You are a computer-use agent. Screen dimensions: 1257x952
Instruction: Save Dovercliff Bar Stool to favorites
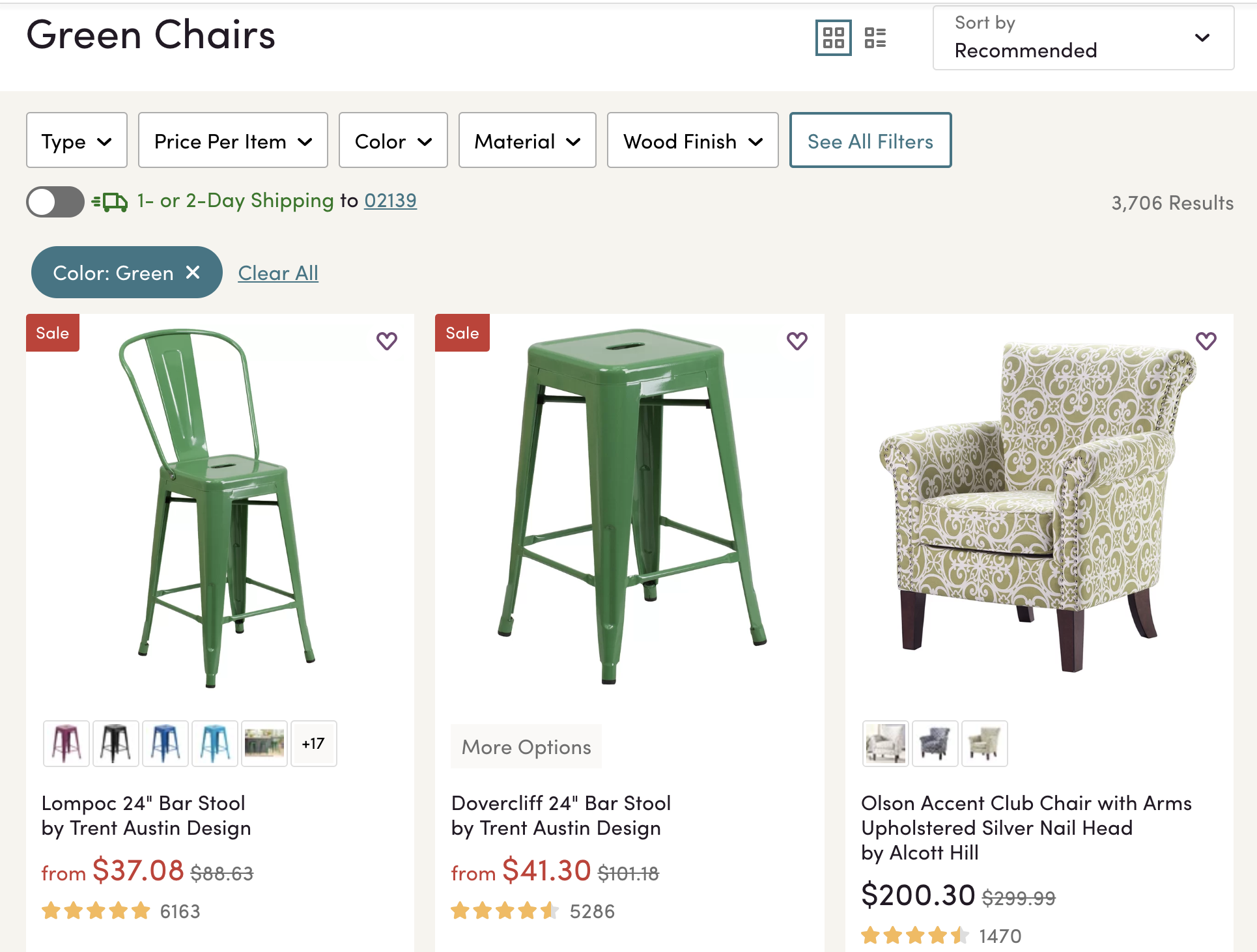(797, 341)
